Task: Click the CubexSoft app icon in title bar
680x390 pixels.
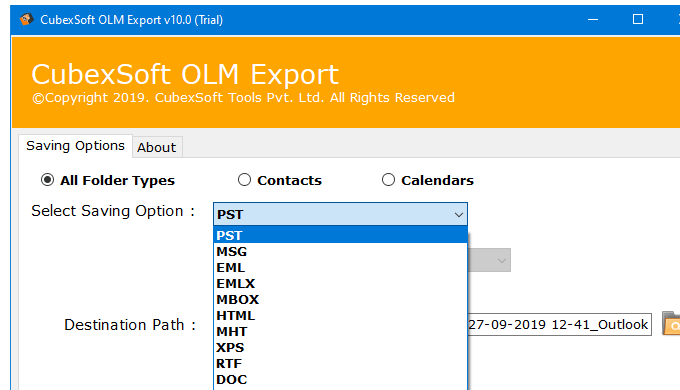Action: coord(26,20)
